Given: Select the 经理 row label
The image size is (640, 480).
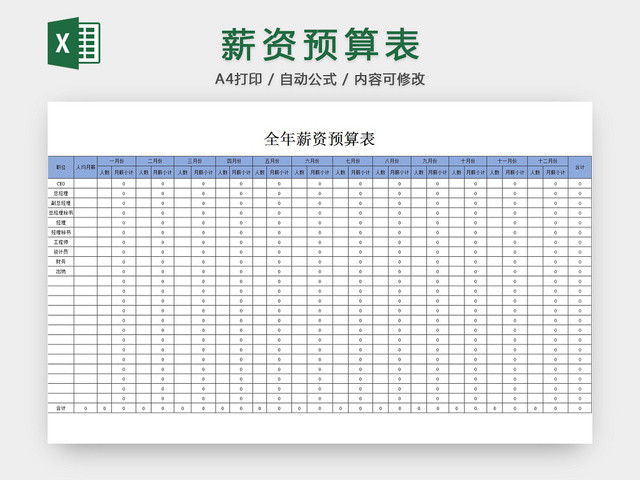Looking at the screenshot, I should (x=61, y=223).
